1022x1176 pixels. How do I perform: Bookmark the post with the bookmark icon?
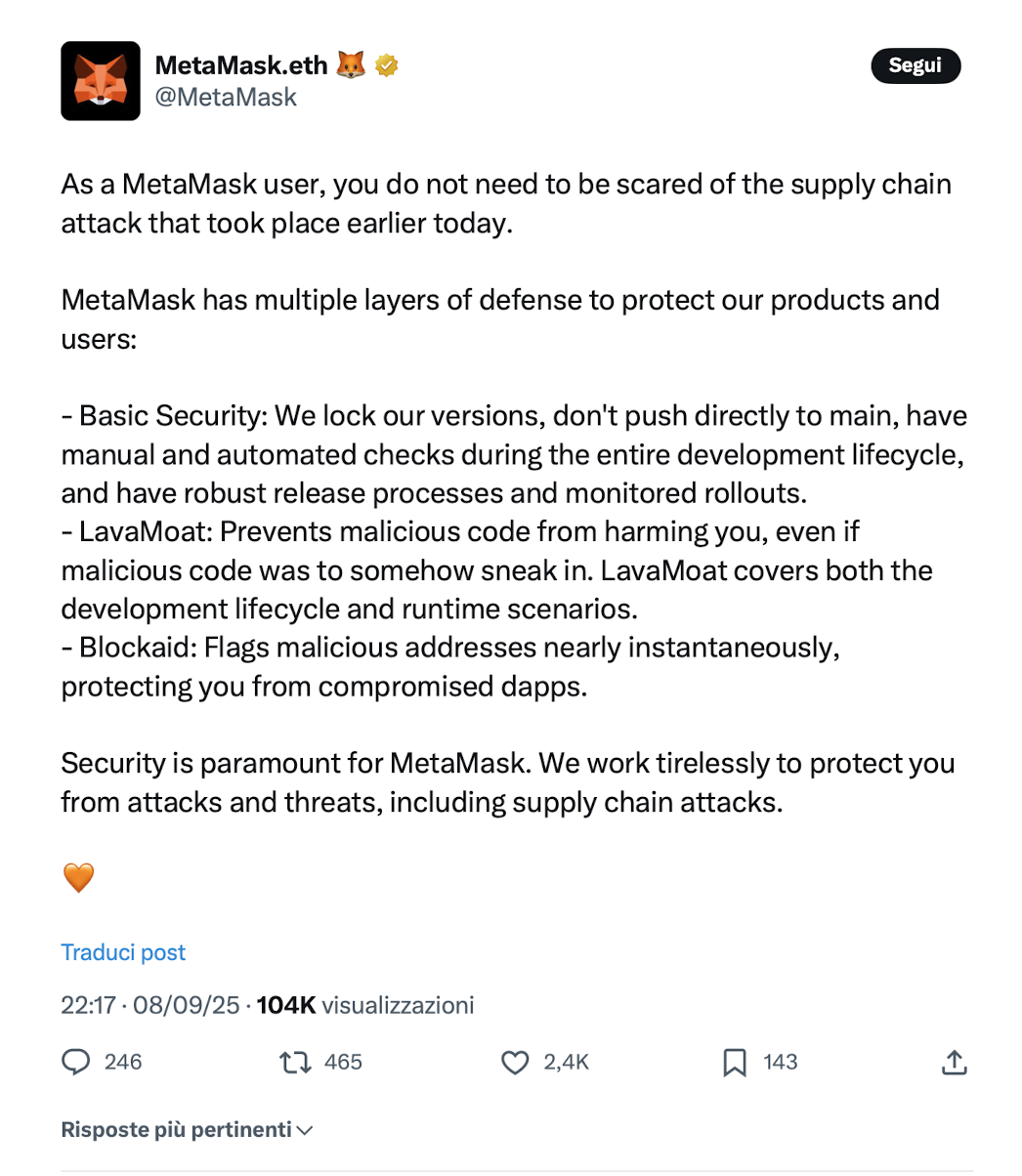click(x=735, y=1063)
